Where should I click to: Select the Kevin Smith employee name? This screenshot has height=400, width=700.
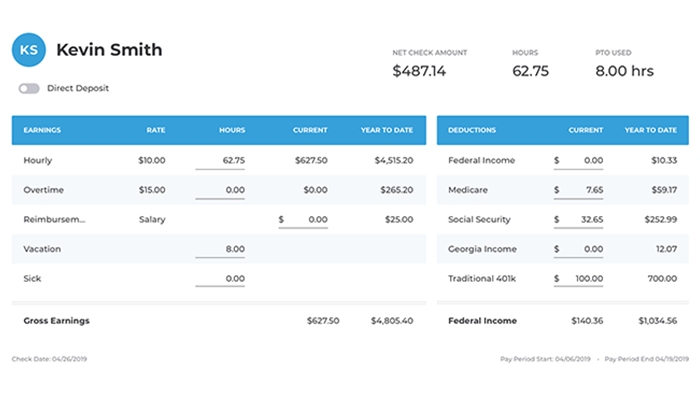(x=109, y=50)
